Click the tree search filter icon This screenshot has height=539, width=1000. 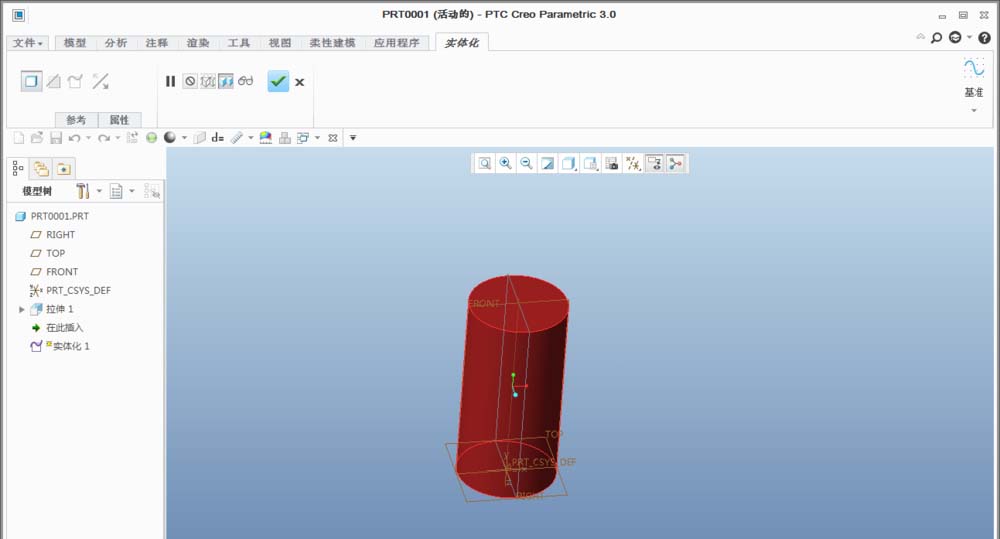[x=152, y=191]
